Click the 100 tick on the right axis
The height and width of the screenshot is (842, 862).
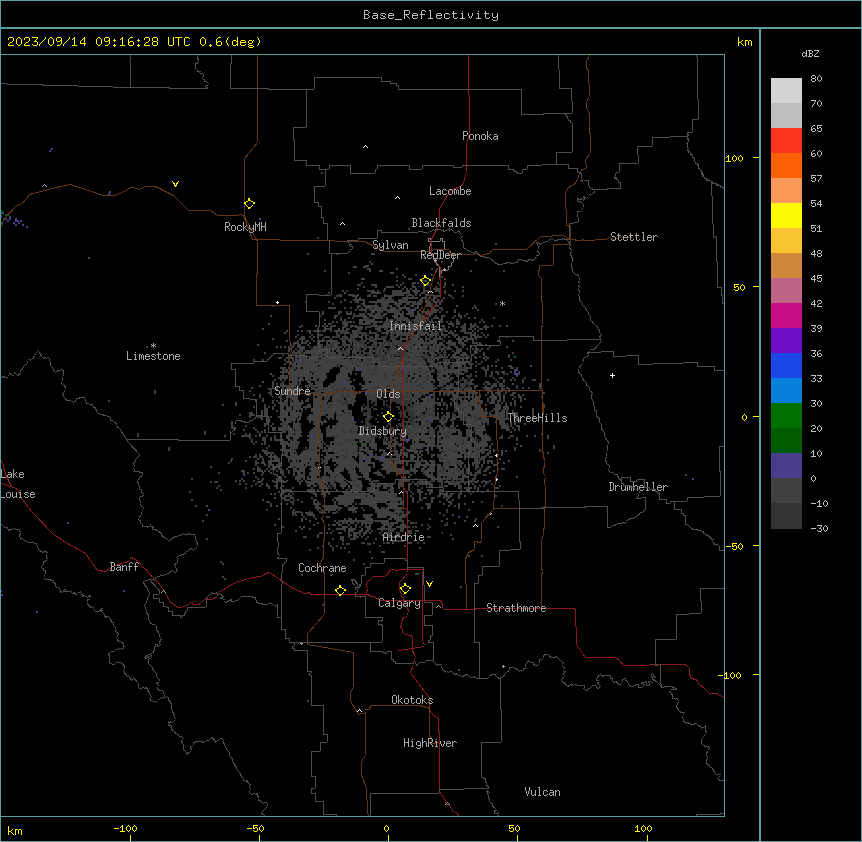point(734,158)
